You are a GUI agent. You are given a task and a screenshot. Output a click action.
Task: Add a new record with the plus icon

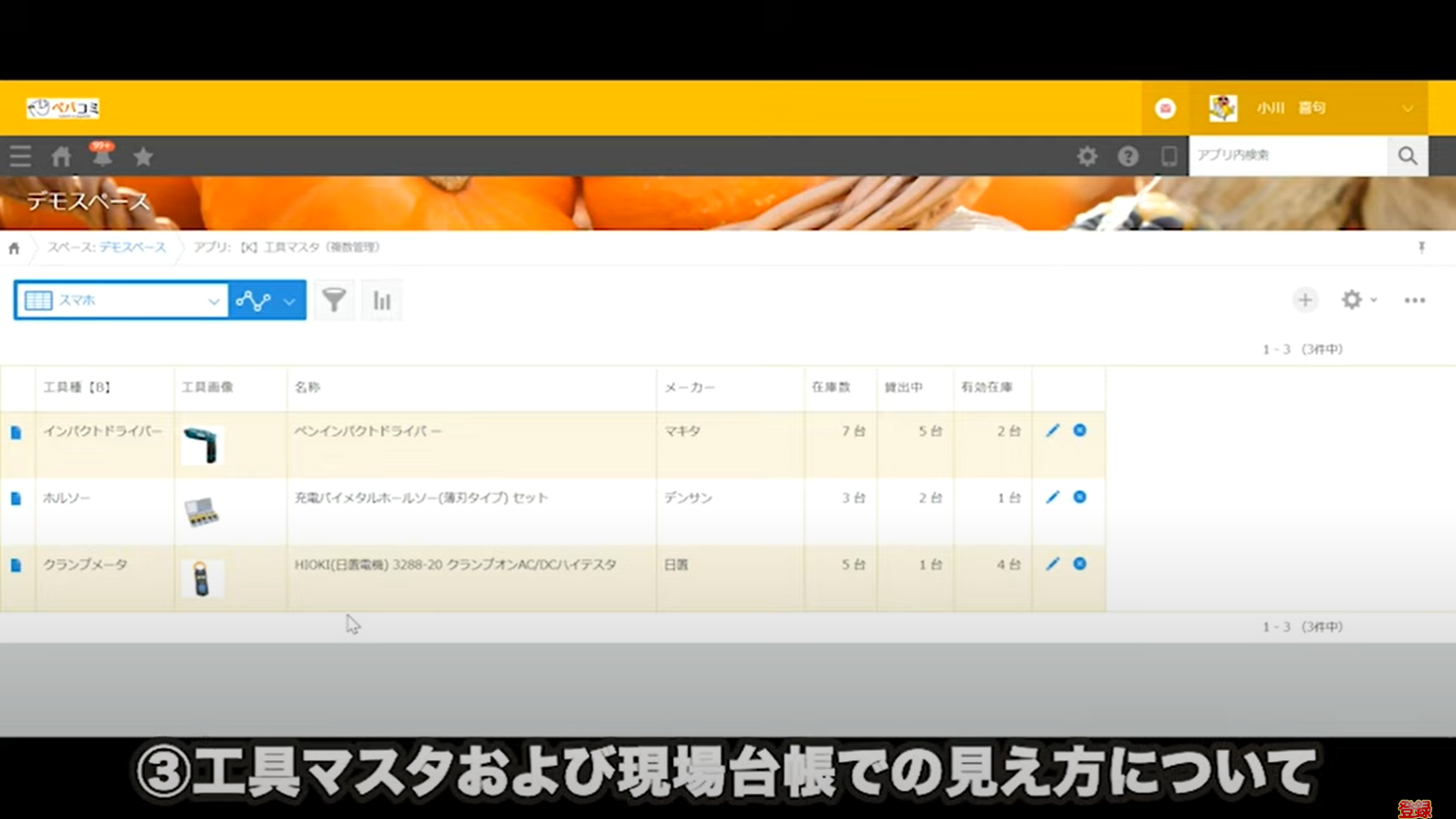coord(1305,300)
